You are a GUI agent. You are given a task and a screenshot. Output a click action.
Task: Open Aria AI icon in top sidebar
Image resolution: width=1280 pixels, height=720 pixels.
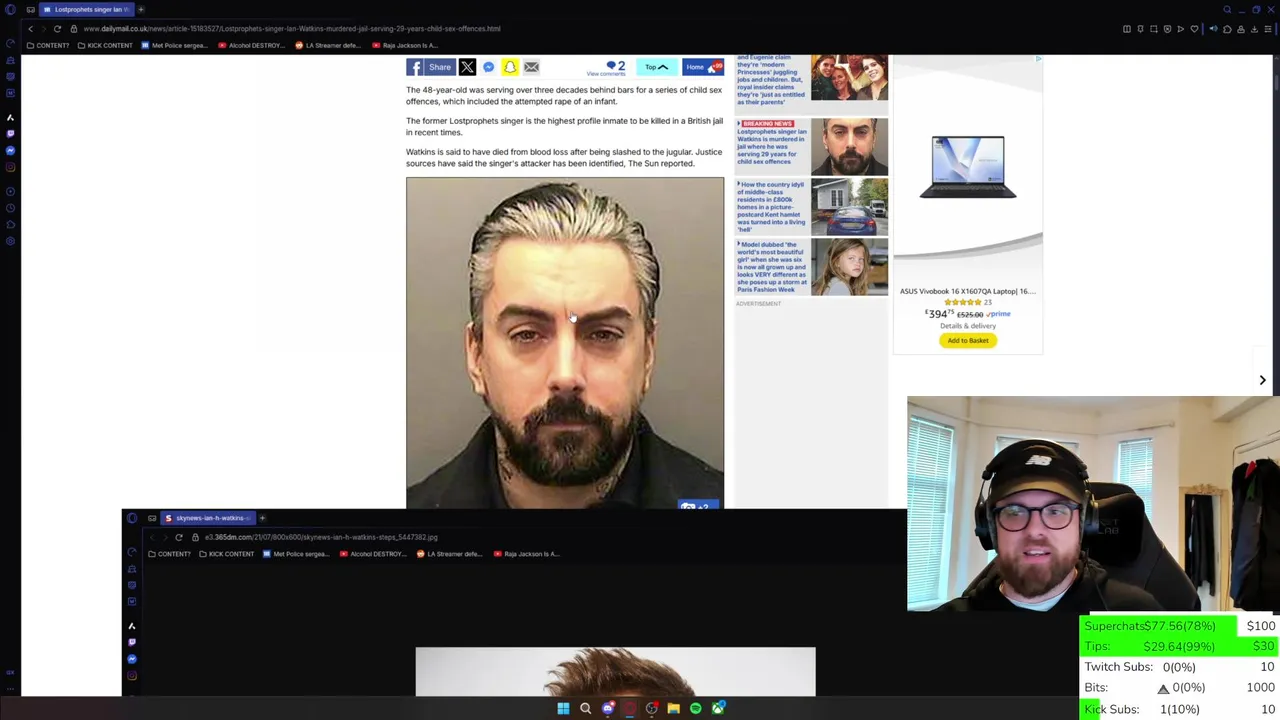[x=10, y=117]
